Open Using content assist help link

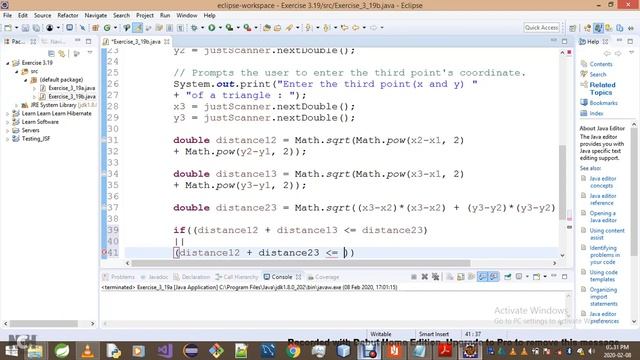point(607,234)
